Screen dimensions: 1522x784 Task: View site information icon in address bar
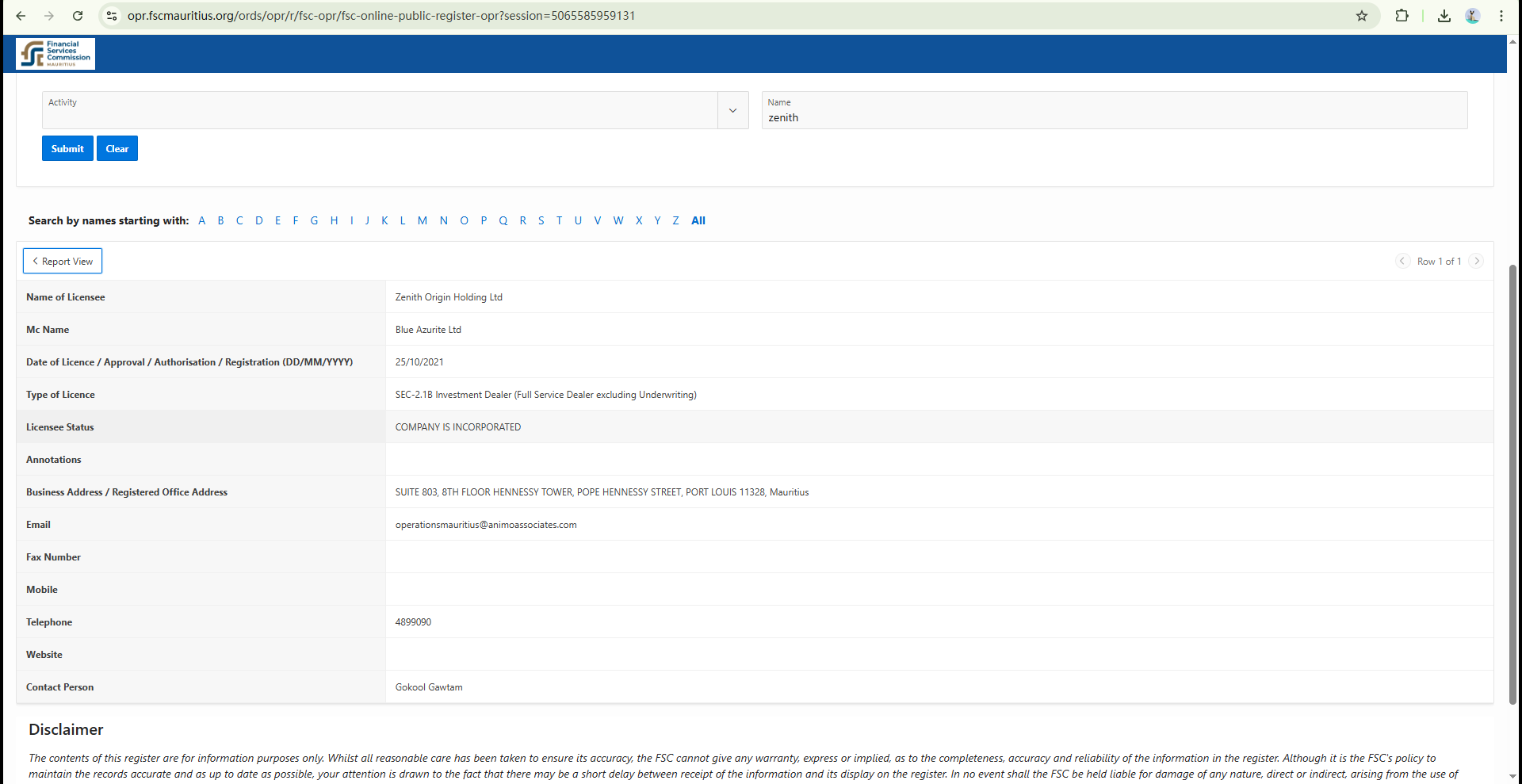[112, 16]
